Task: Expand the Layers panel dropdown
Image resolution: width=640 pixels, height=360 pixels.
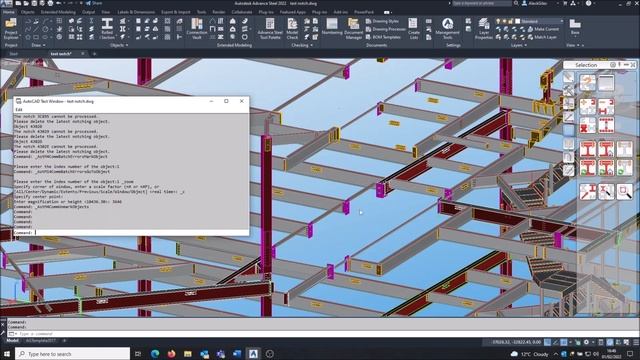Action: pyautogui.click(x=519, y=45)
